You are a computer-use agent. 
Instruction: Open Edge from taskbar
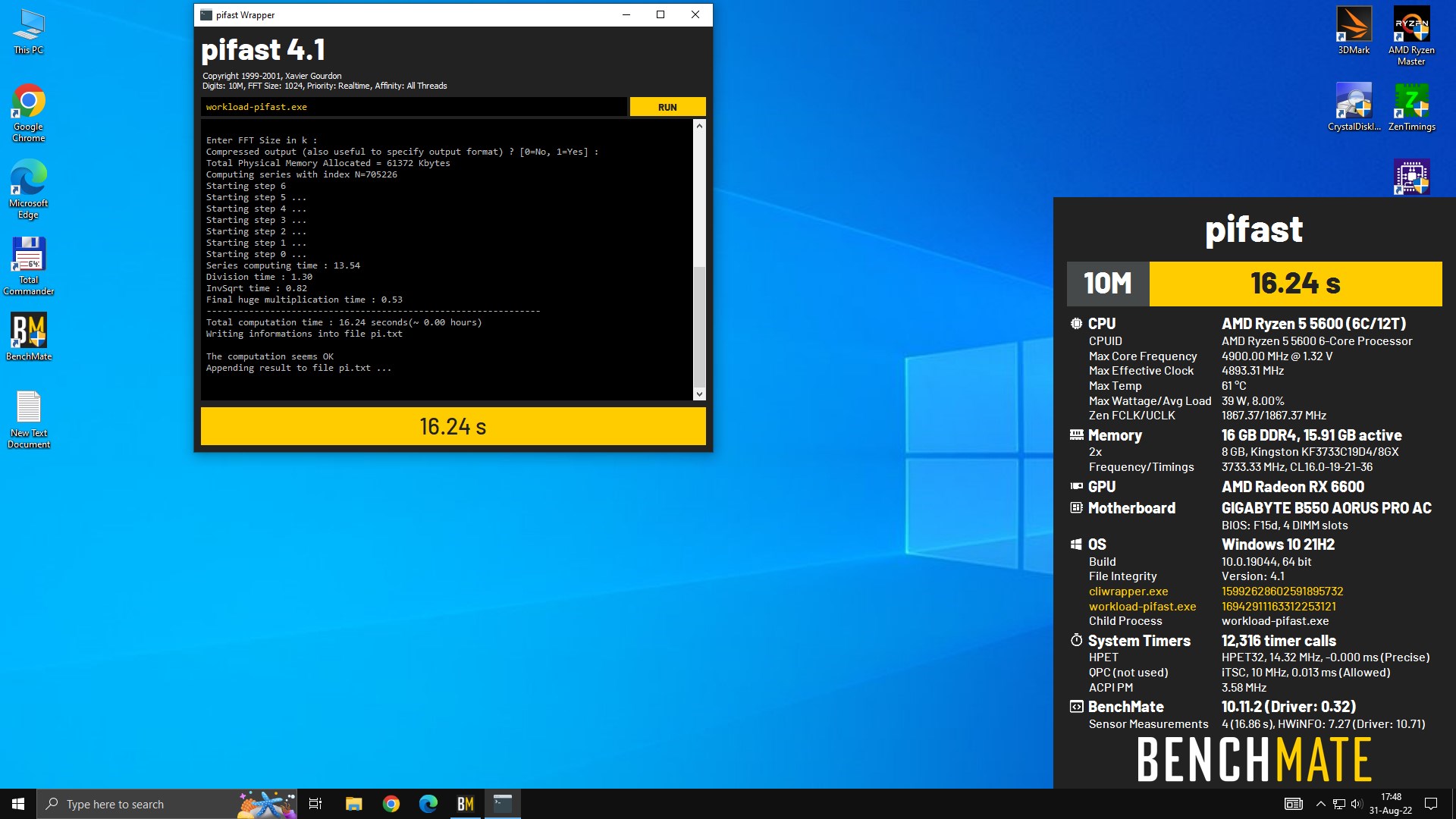click(428, 804)
